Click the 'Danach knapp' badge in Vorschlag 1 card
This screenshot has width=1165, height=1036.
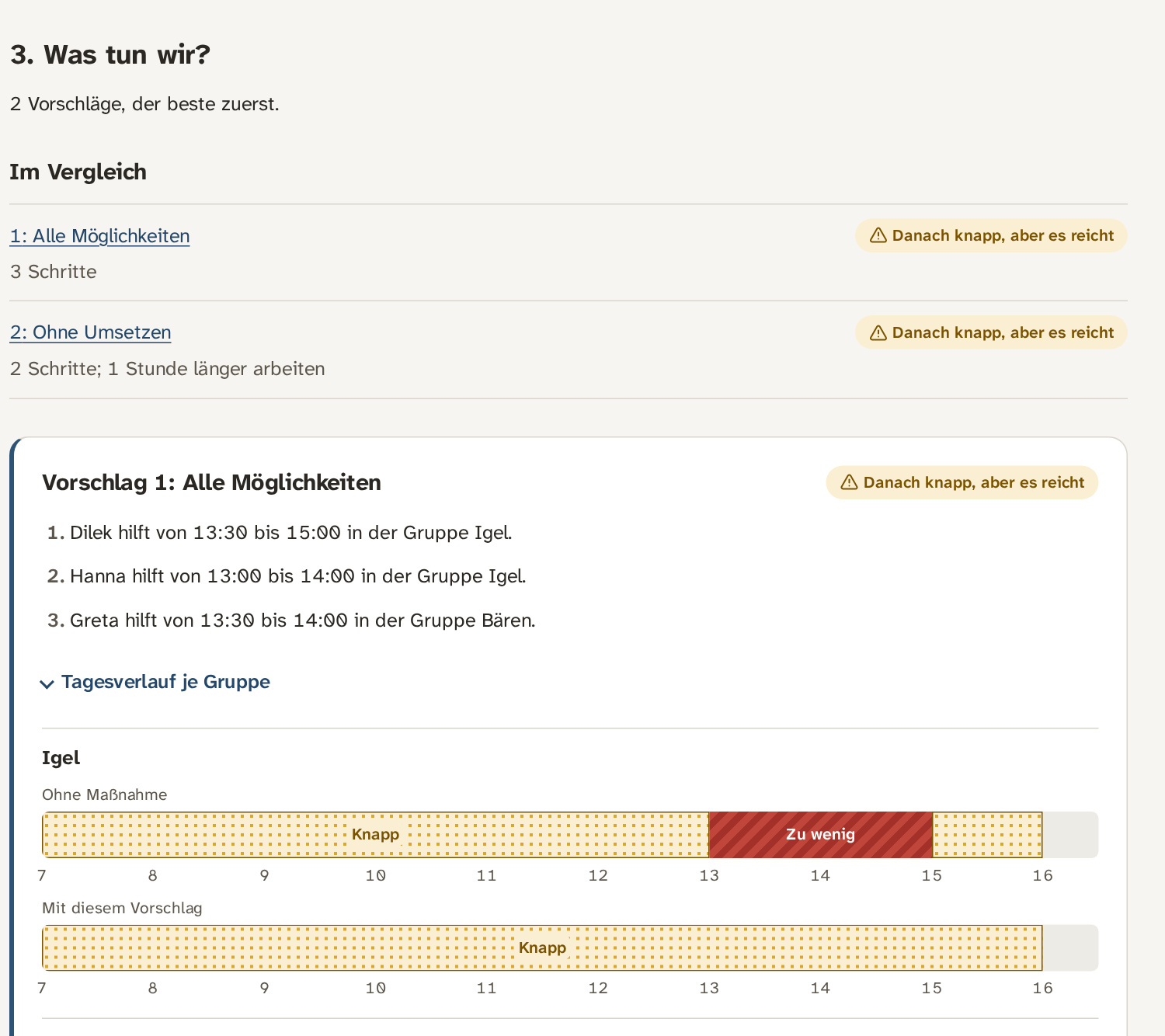[962, 482]
